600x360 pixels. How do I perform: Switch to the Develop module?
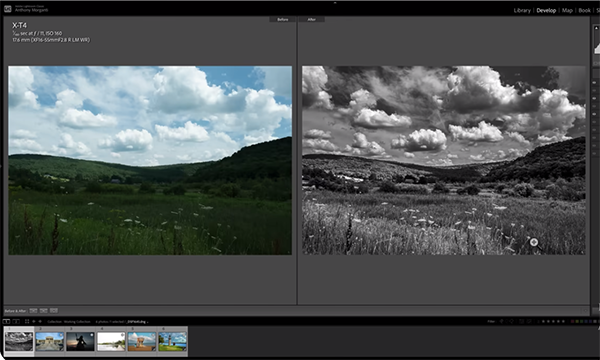tap(546, 10)
